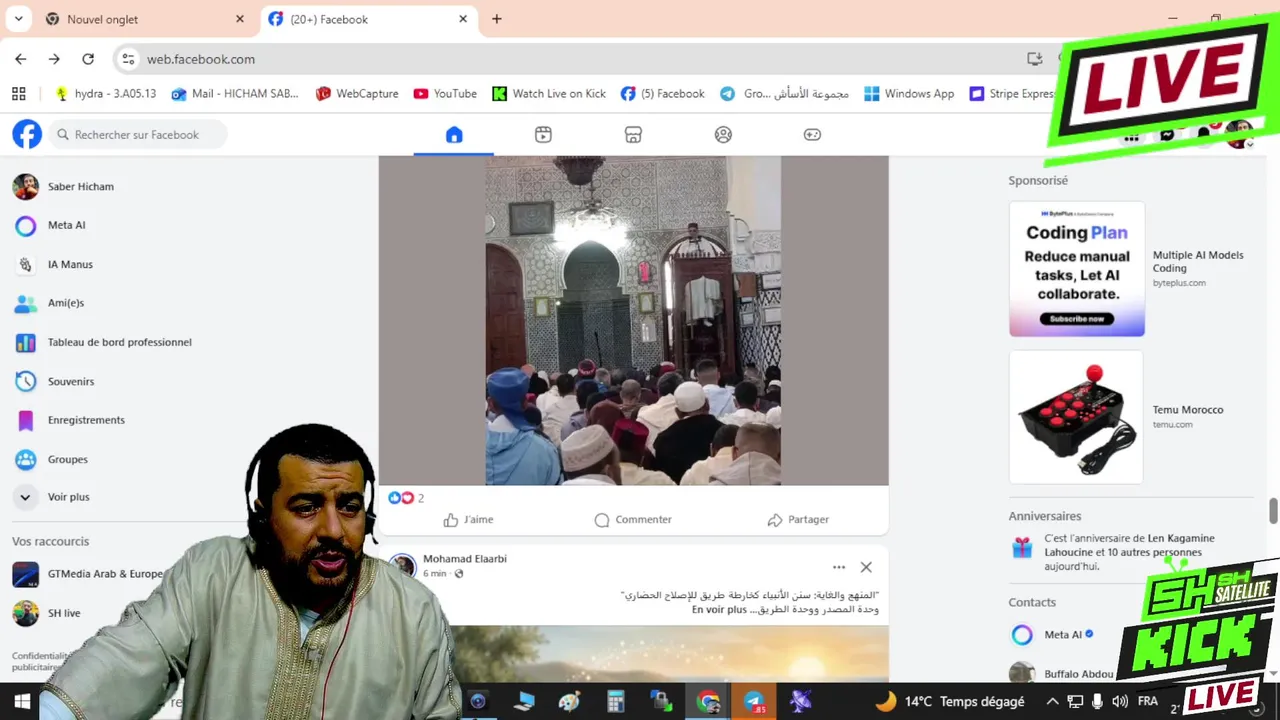View reactions count on mosque post
This screenshot has height=720, width=1280.
point(406,498)
